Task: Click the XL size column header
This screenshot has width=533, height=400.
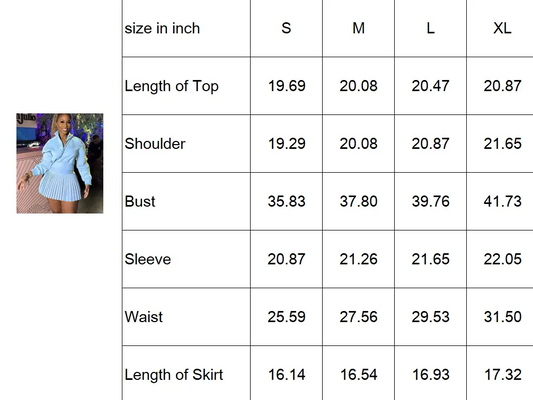Action: 502,28
